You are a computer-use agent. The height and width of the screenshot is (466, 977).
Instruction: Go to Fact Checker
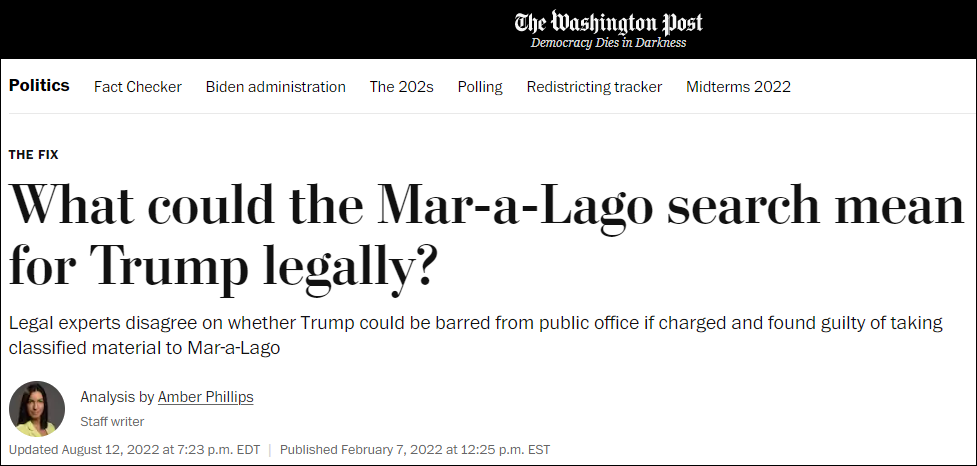pos(138,87)
